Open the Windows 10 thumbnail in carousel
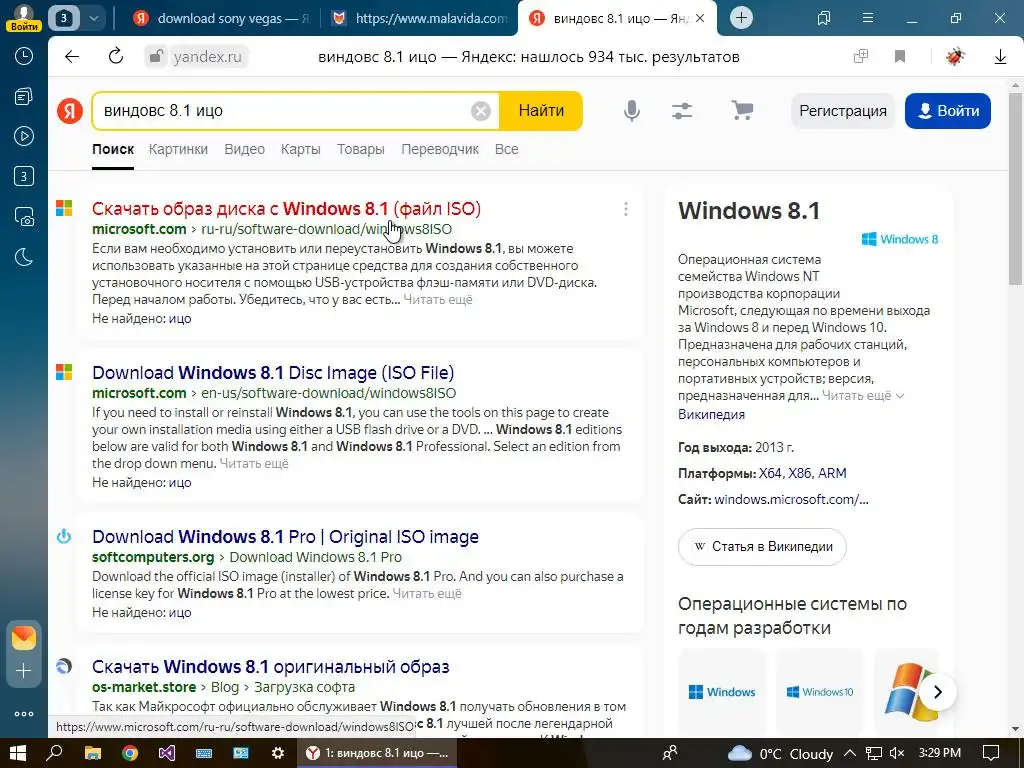Image resolution: width=1024 pixels, height=768 pixels. coord(820,692)
